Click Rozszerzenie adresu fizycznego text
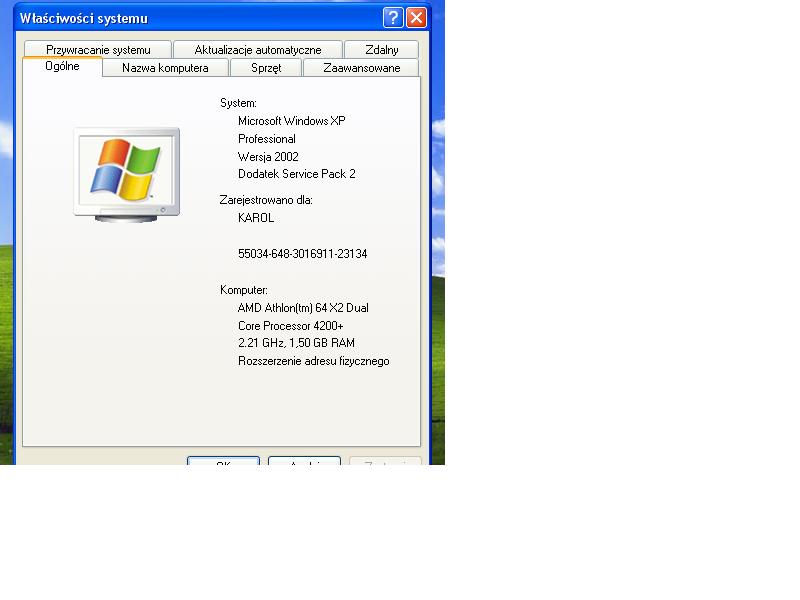The width and height of the screenshot is (800, 600). [x=313, y=361]
